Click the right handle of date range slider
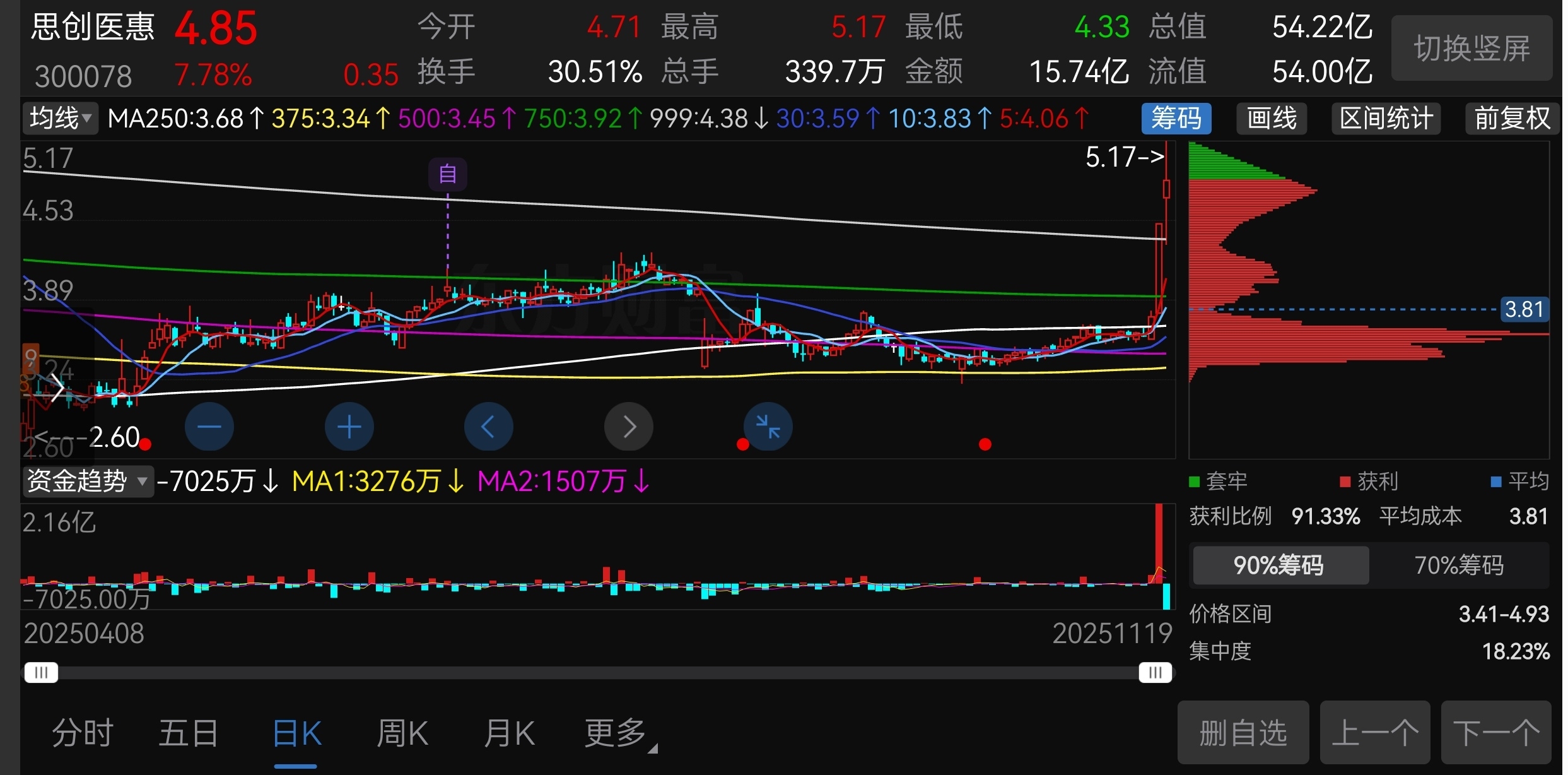This screenshot has width=1568, height=775. tap(1155, 673)
